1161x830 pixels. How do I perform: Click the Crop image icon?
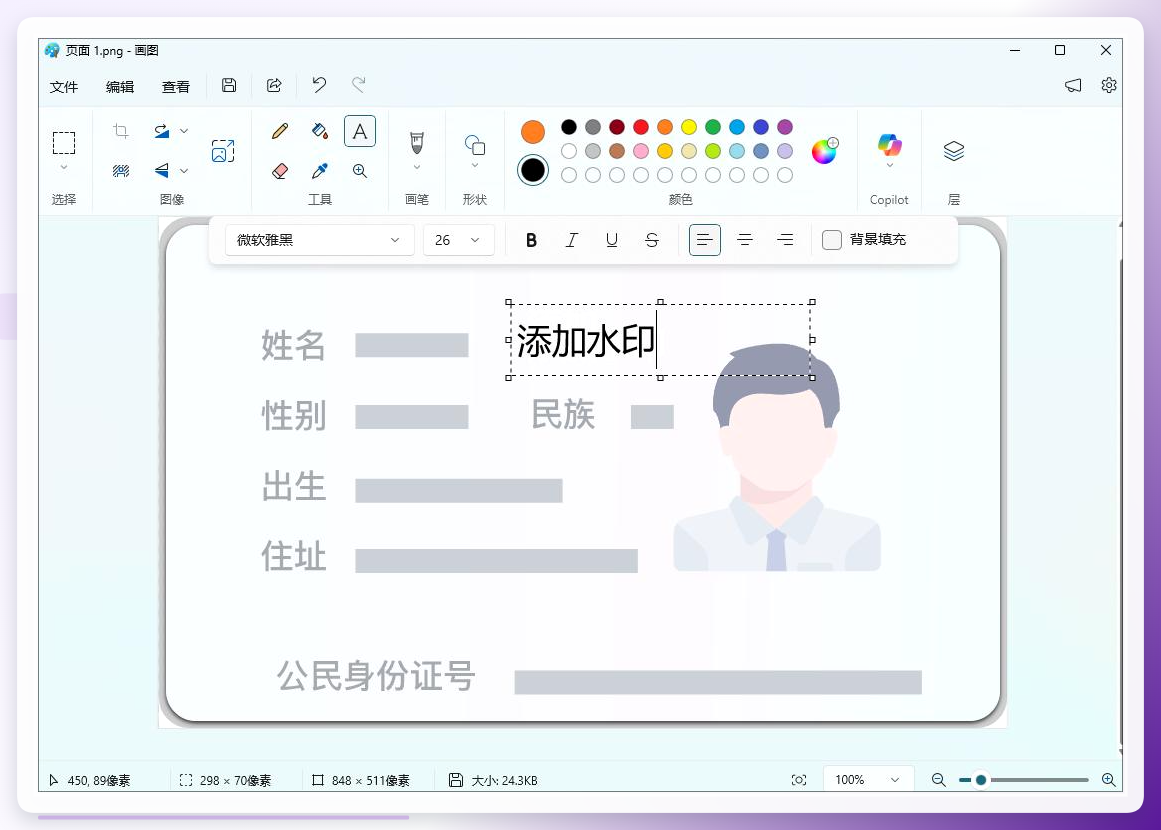pyautogui.click(x=121, y=131)
